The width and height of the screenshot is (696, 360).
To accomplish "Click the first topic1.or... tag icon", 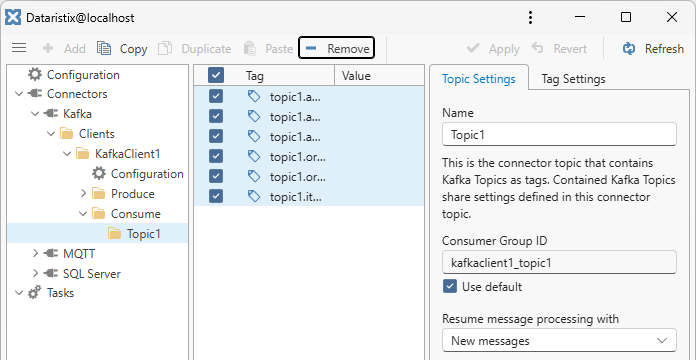I will [254, 156].
